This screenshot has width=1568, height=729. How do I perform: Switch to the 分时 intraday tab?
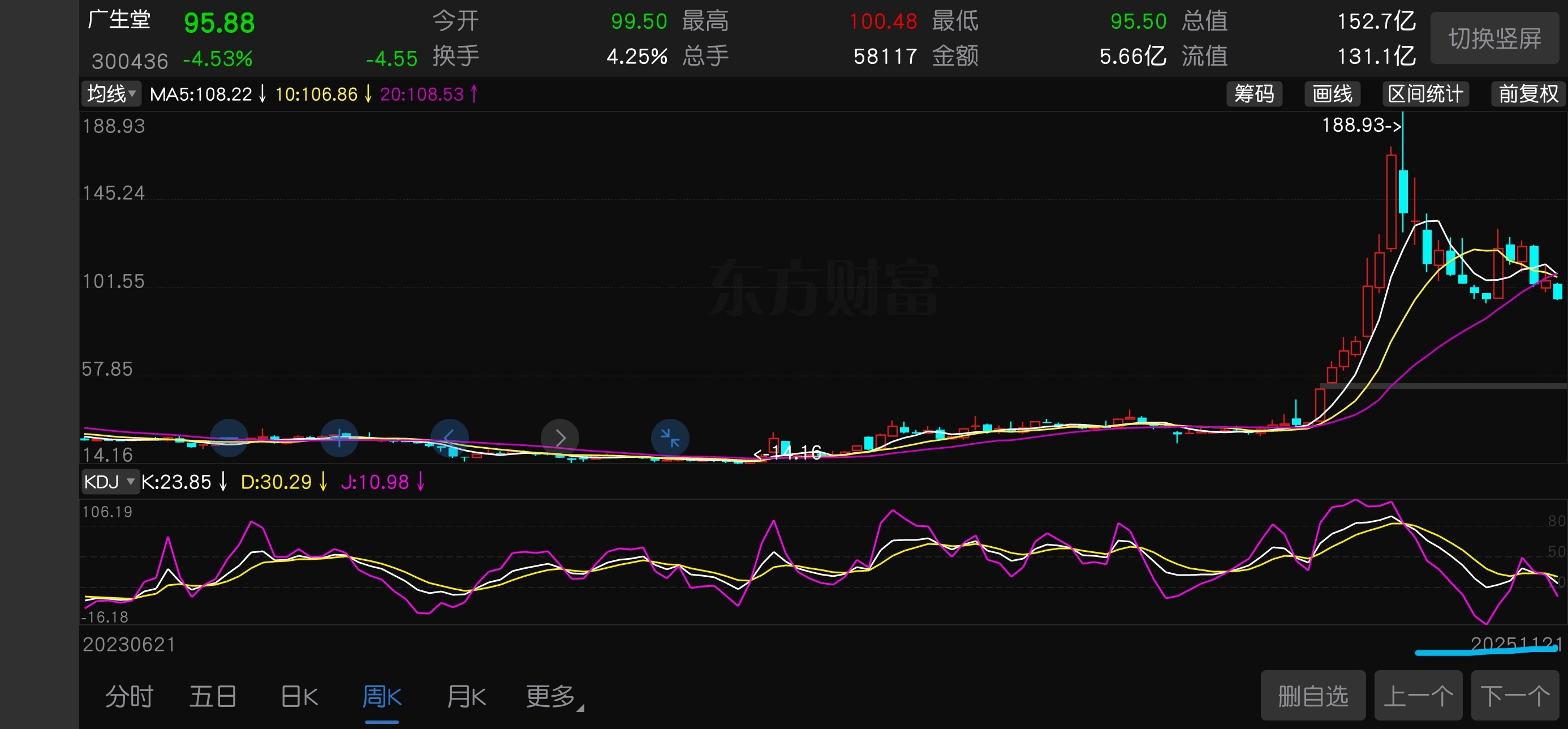click(129, 696)
